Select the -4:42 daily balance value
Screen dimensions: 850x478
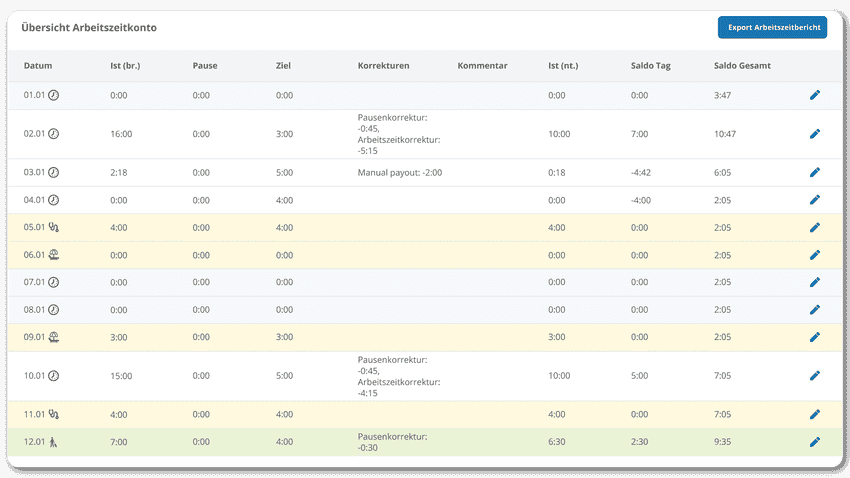[x=641, y=173]
